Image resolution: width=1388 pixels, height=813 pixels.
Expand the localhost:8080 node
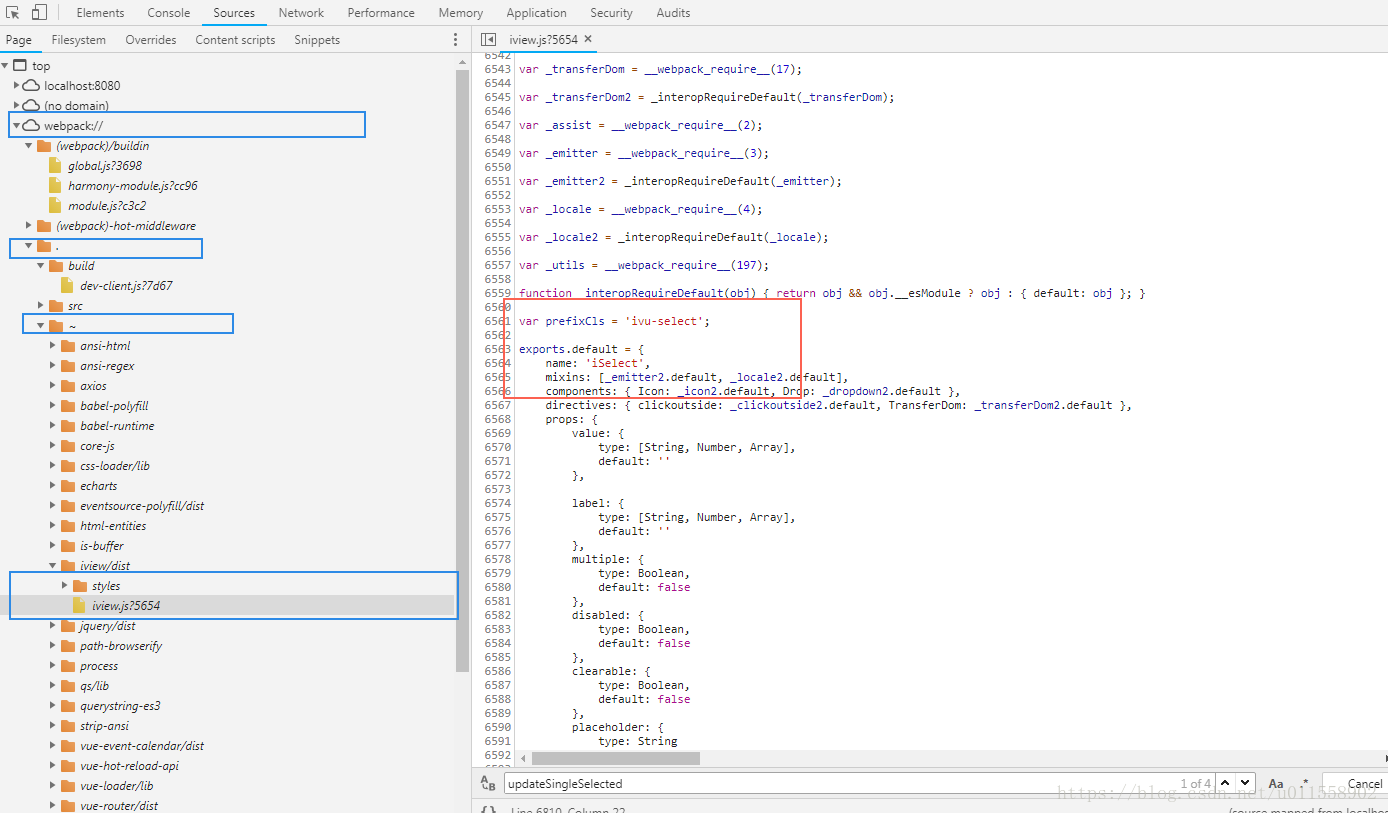click(x=17, y=86)
